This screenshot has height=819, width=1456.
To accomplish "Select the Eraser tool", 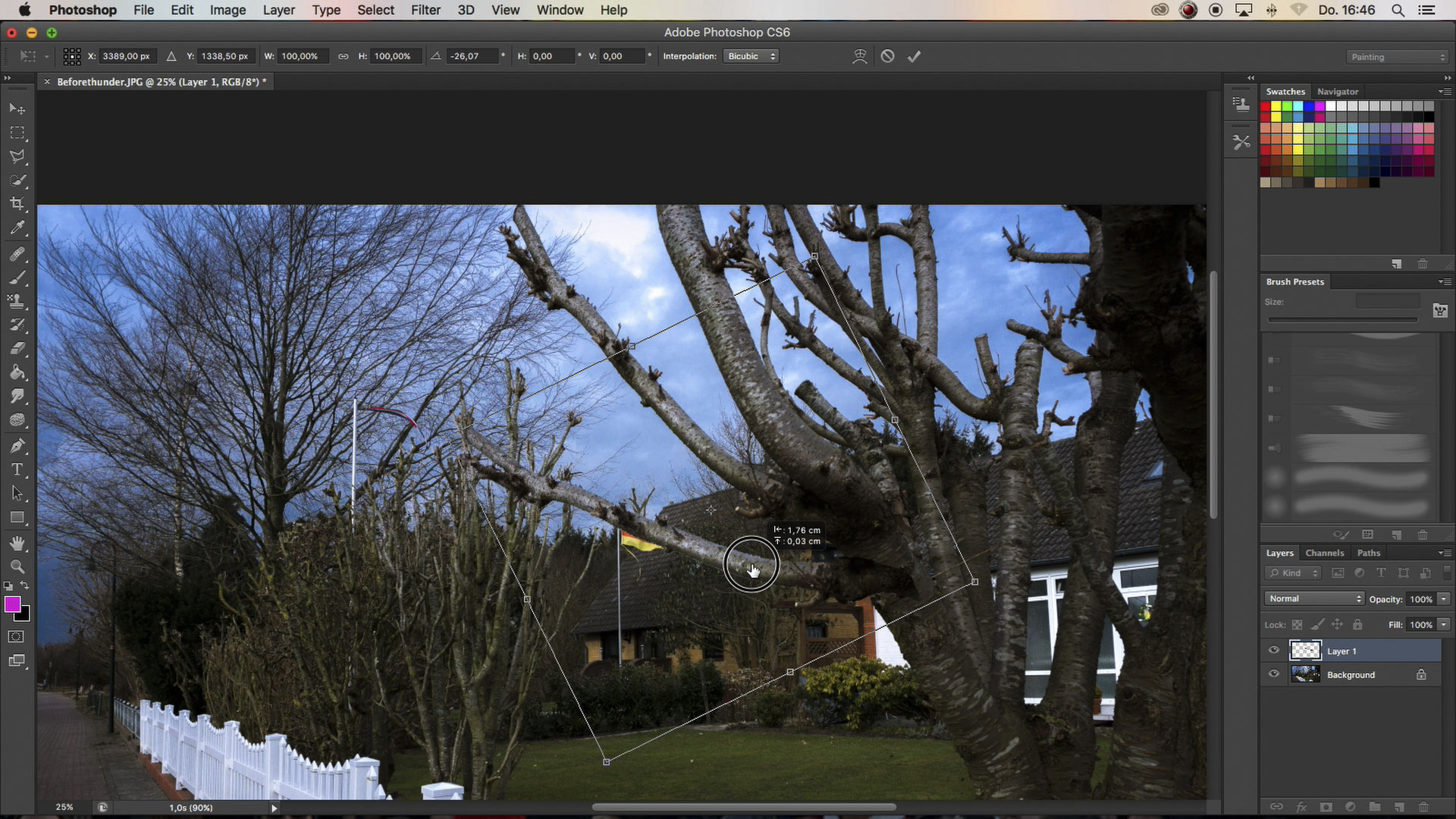I will click(x=17, y=349).
